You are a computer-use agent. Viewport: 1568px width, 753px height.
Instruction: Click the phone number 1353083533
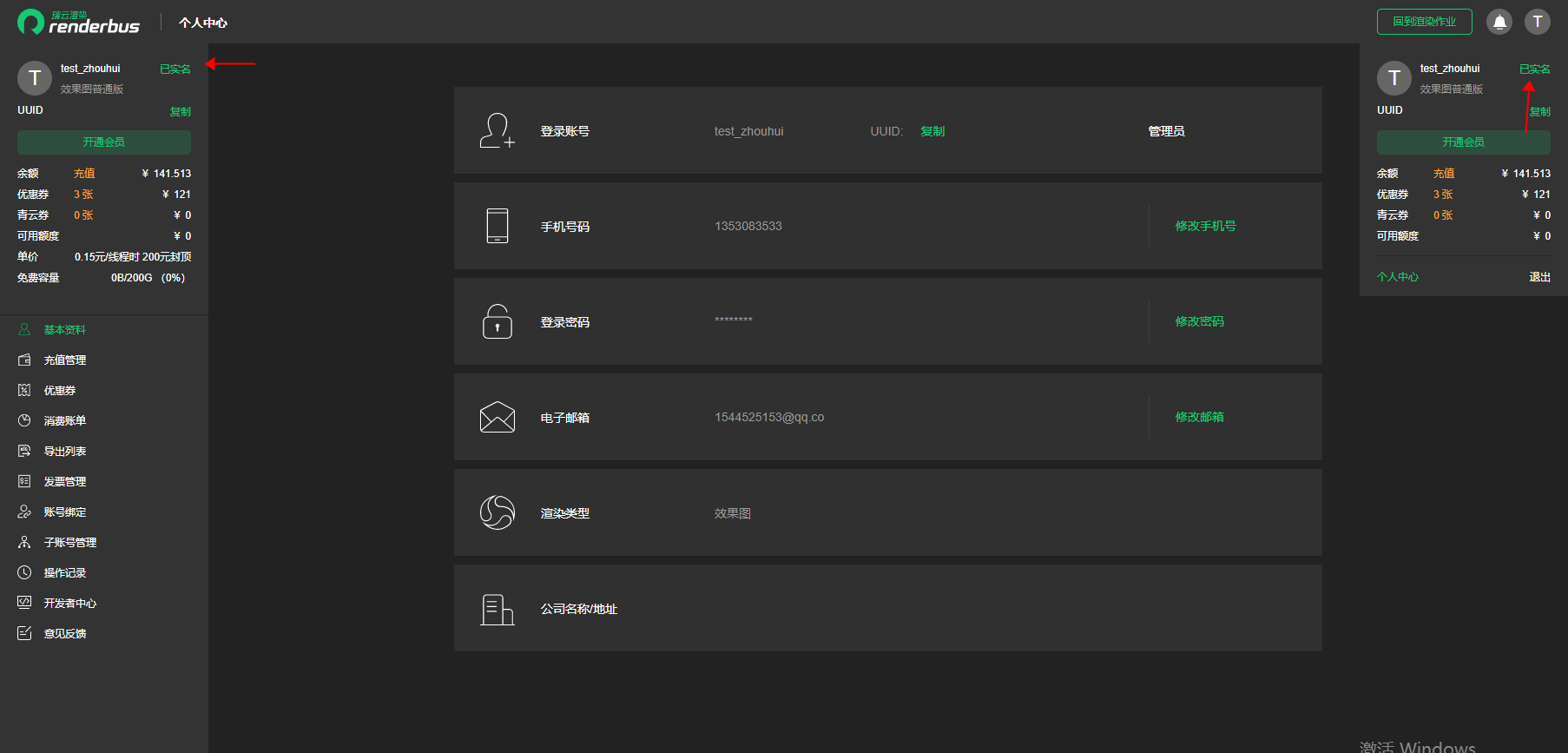pos(748,226)
